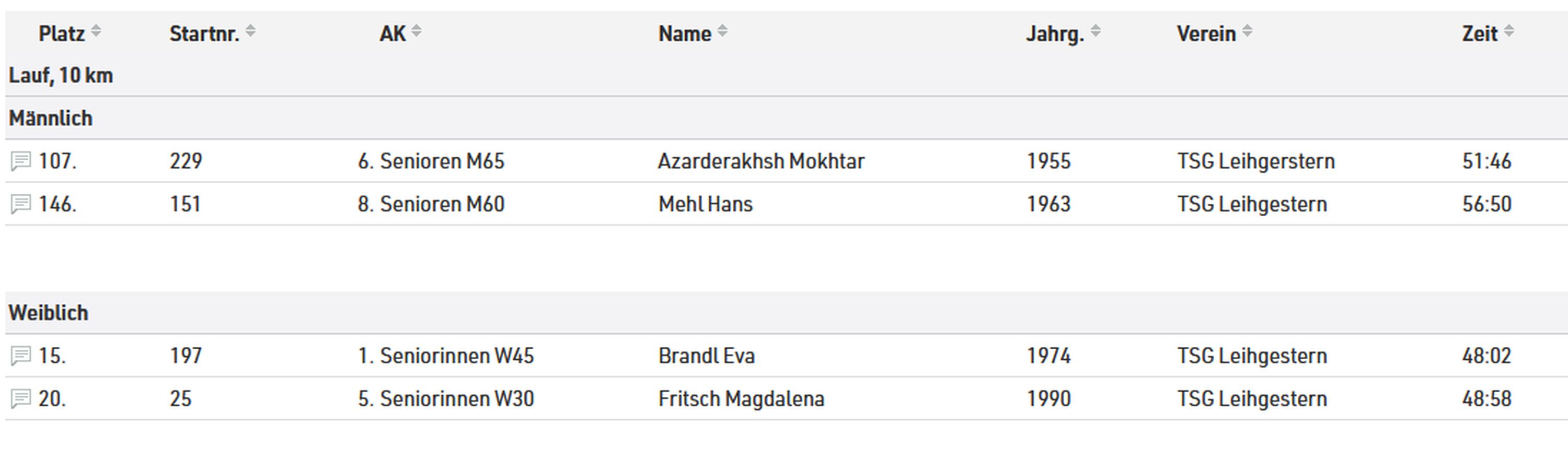Select the Lauf, 10 km heading
Screen dimensions: 1568x460
coord(61,76)
